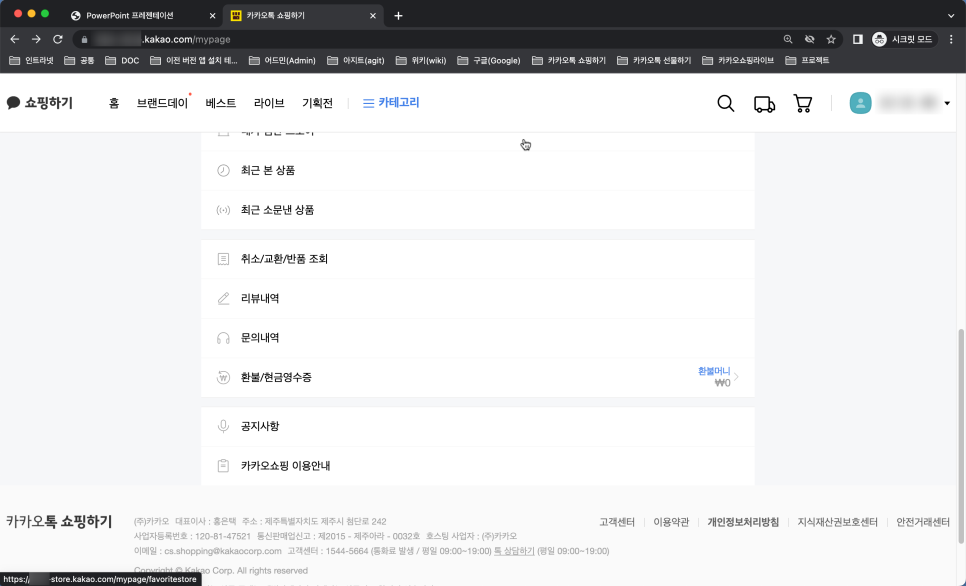This screenshot has width=966, height=586.
Task: Open the 베스트 menu
Action: point(221,103)
